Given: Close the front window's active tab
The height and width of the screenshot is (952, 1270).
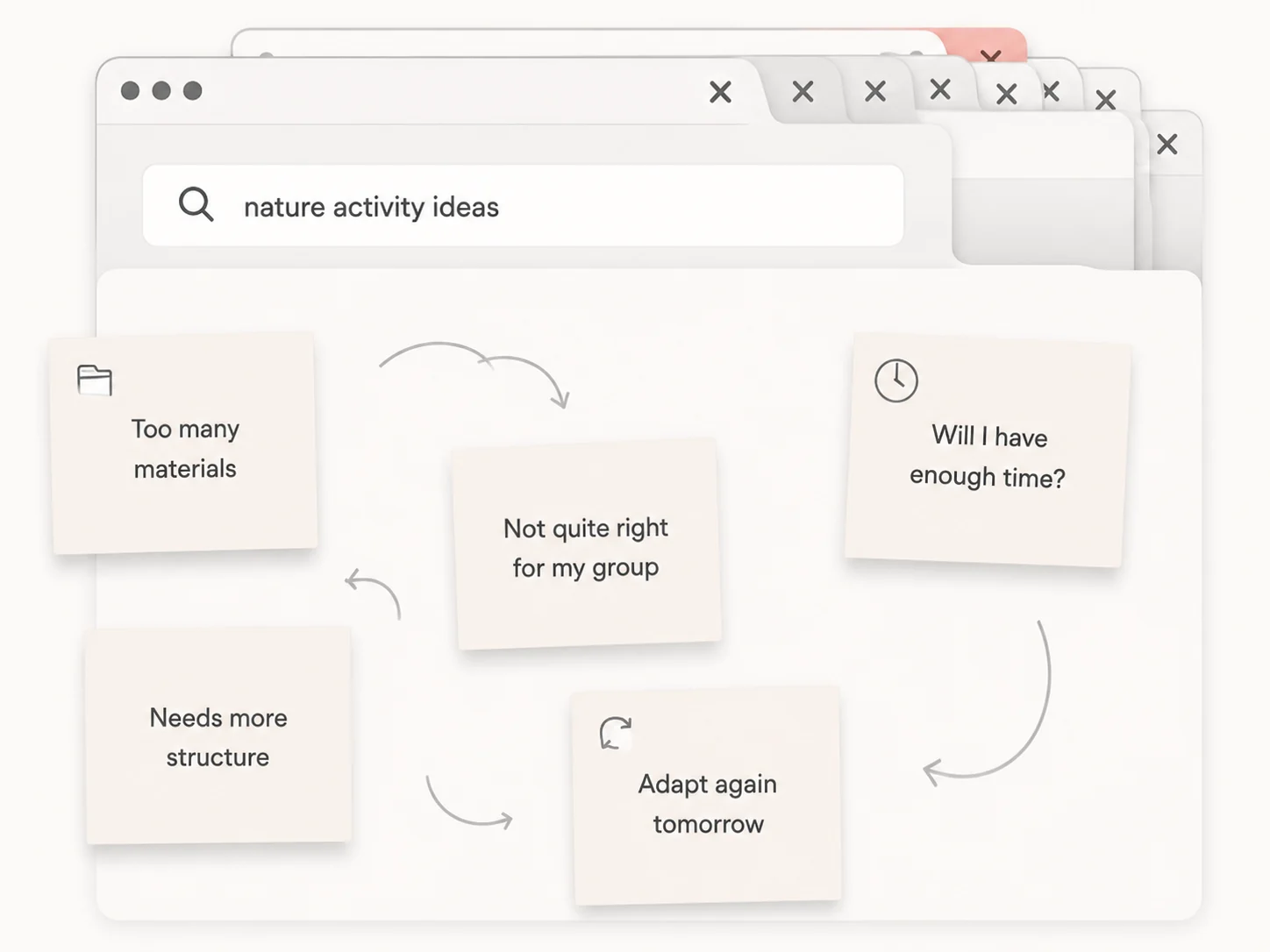Looking at the screenshot, I should click(x=720, y=92).
